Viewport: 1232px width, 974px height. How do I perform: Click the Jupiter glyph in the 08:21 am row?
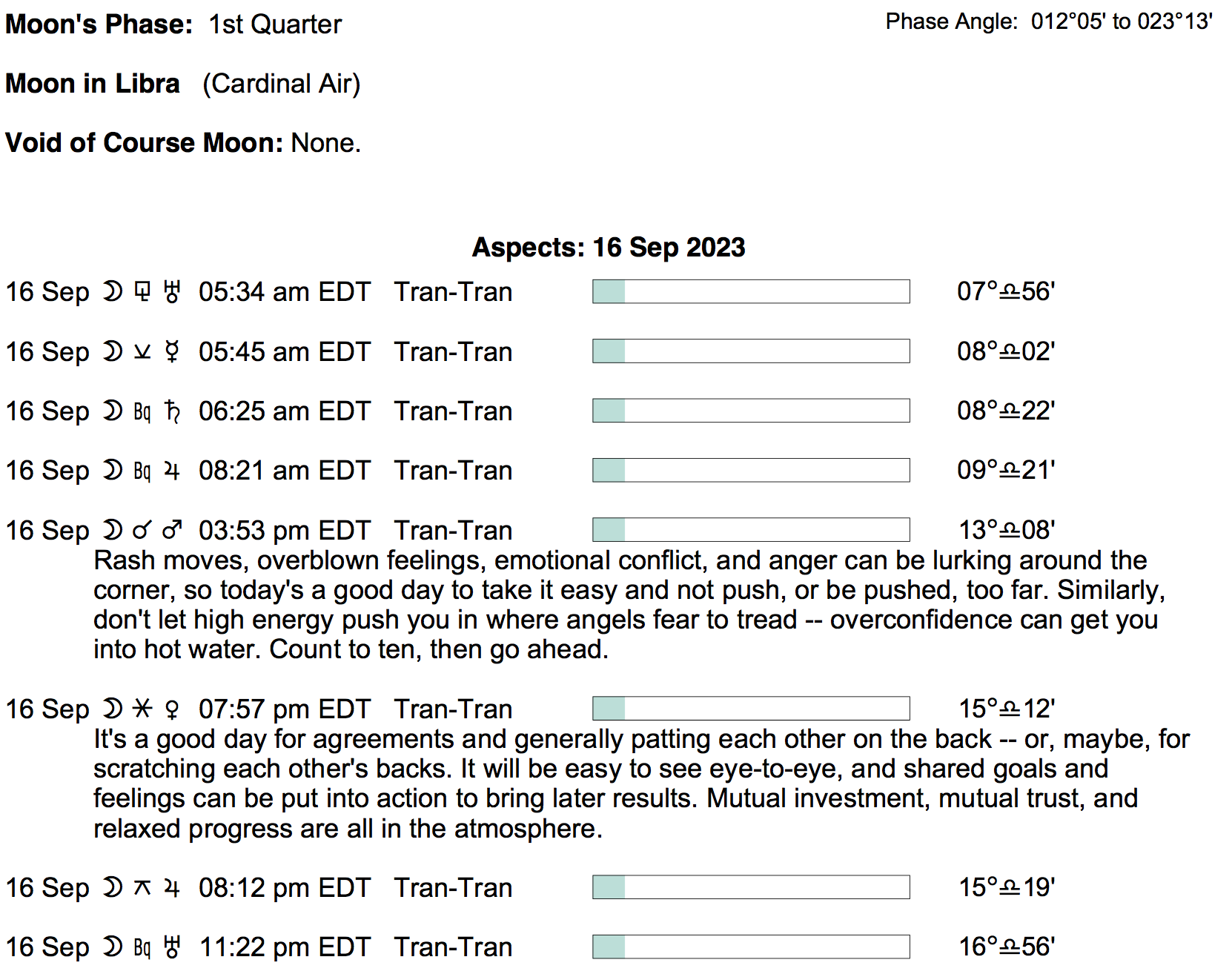click(172, 471)
